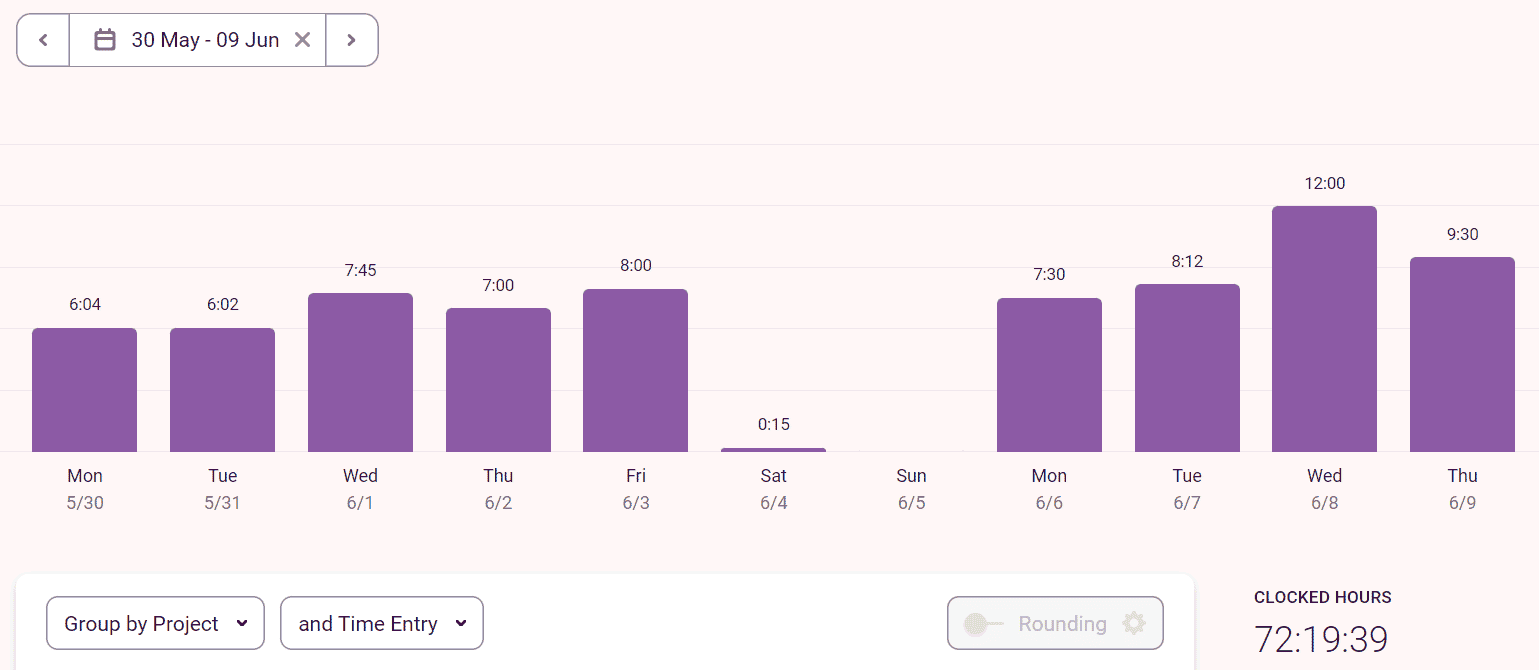This screenshot has height=670, width=1539.
Task: Click the 30 May - 09 Jun date field
Action: (x=197, y=40)
